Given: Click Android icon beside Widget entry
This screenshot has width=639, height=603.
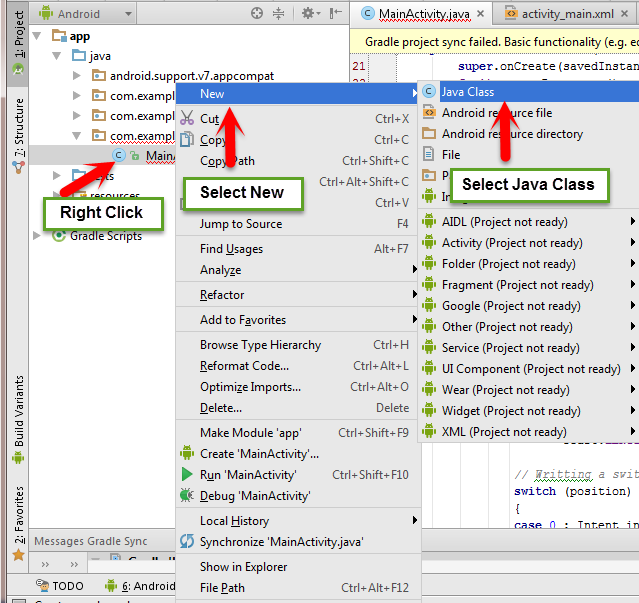Looking at the screenshot, I should [429, 410].
